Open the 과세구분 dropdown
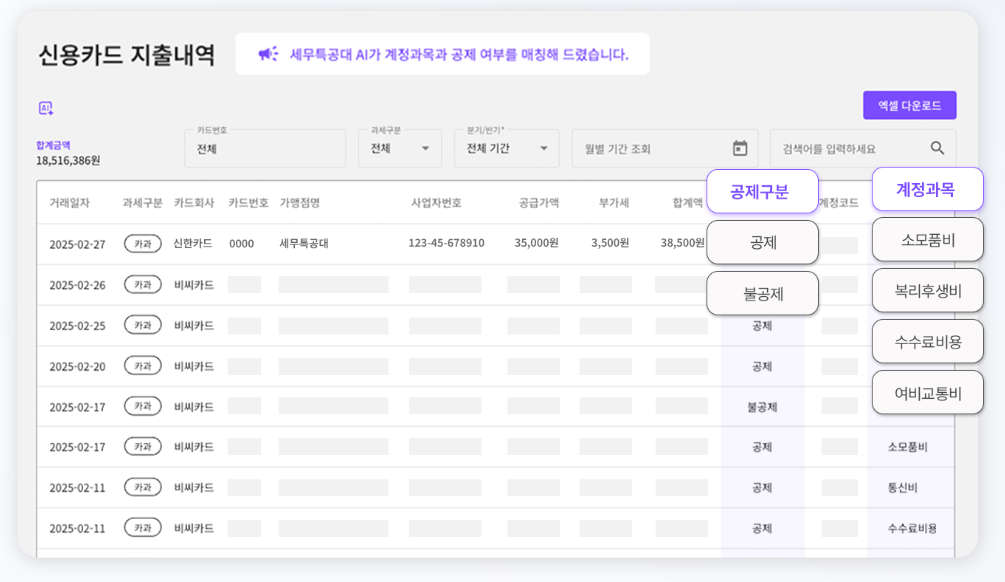 coord(400,148)
